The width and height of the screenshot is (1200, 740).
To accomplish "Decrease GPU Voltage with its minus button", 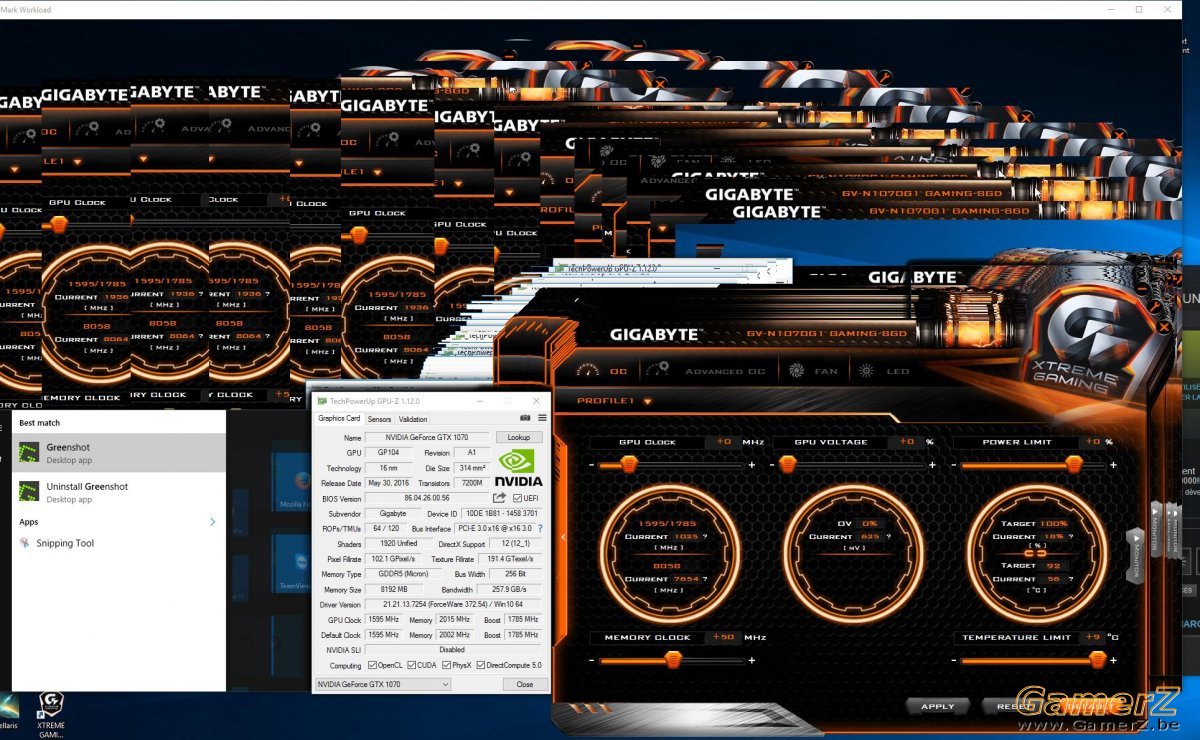I will pyautogui.click(x=772, y=465).
